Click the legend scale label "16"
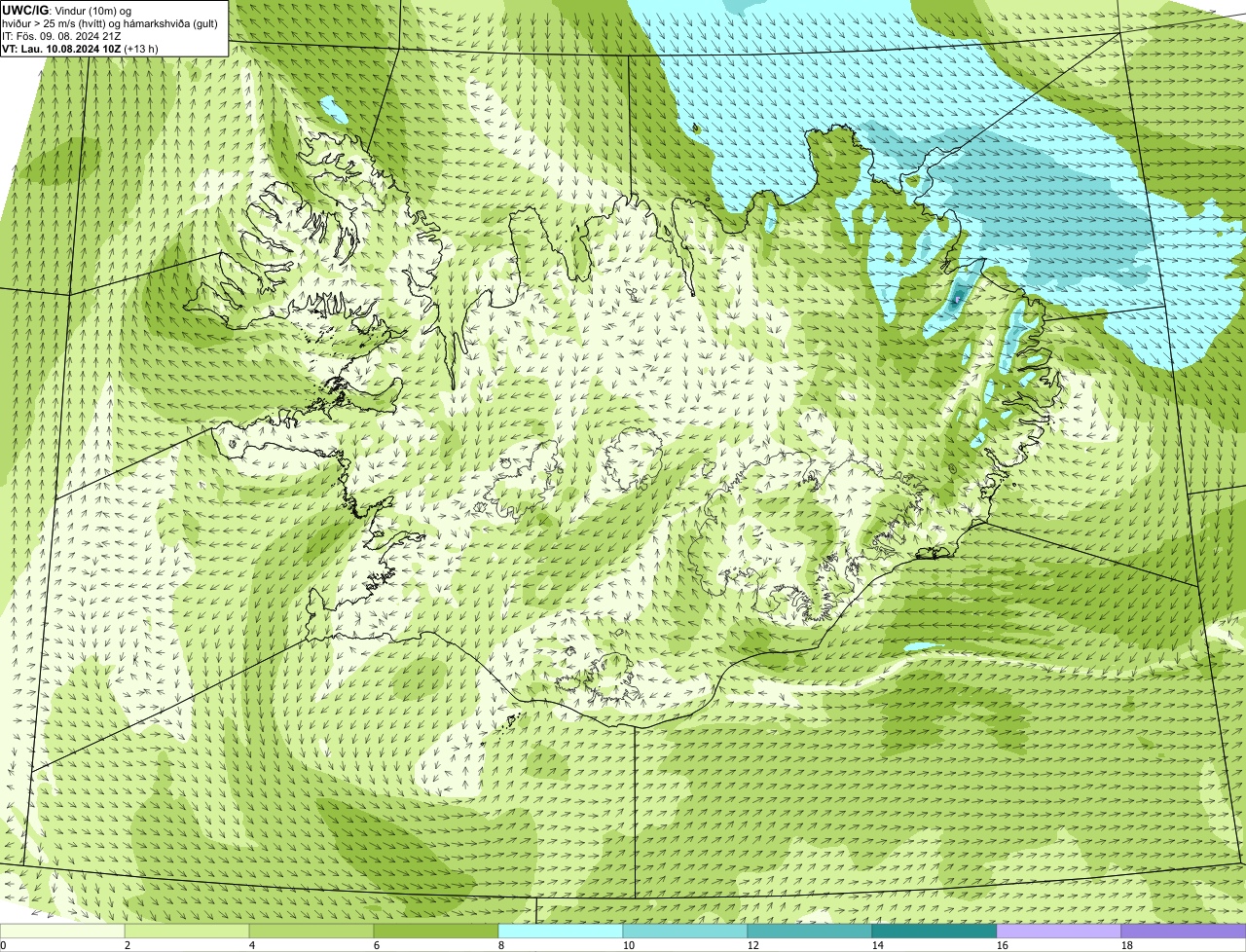The image size is (1246, 952). click(1003, 945)
